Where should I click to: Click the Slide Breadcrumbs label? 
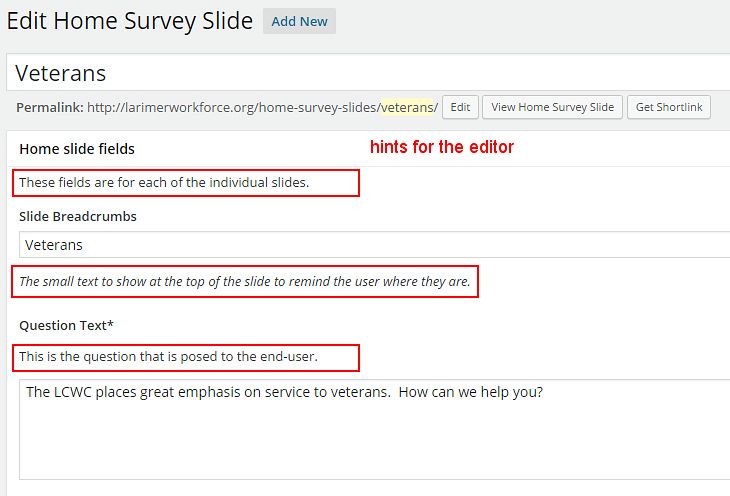coord(78,217)
